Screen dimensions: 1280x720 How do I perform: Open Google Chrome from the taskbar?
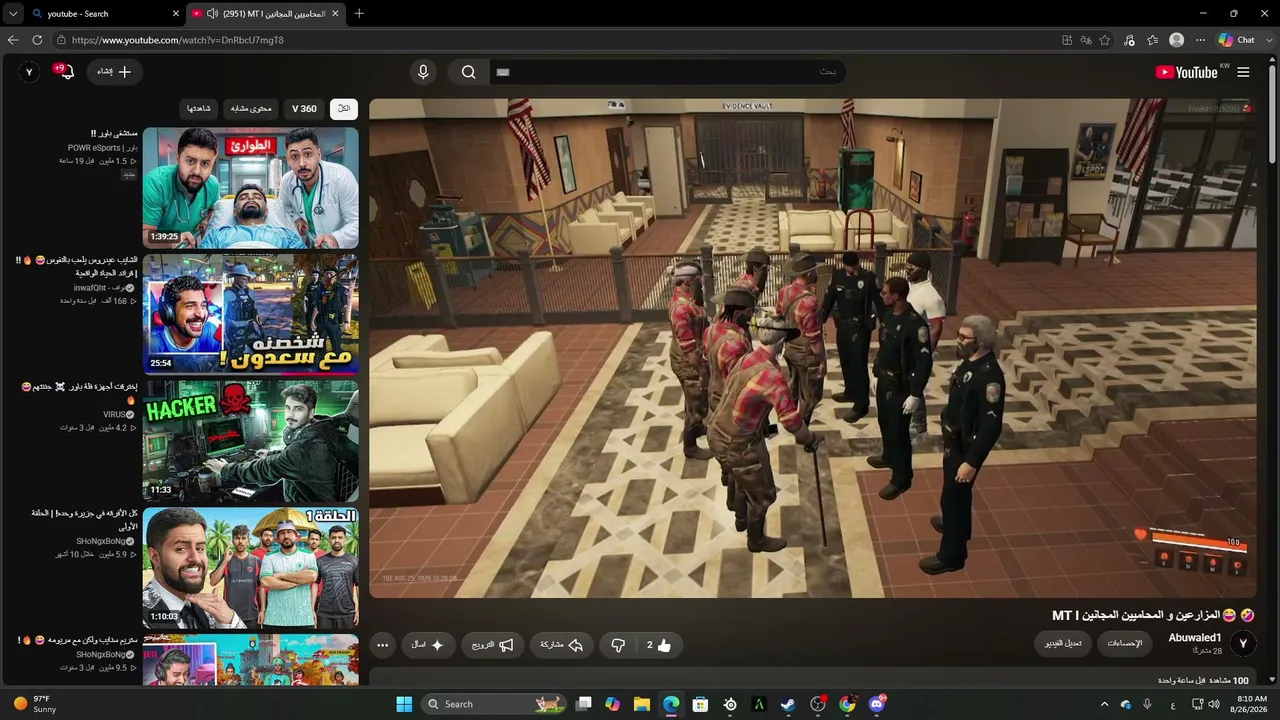848,704
